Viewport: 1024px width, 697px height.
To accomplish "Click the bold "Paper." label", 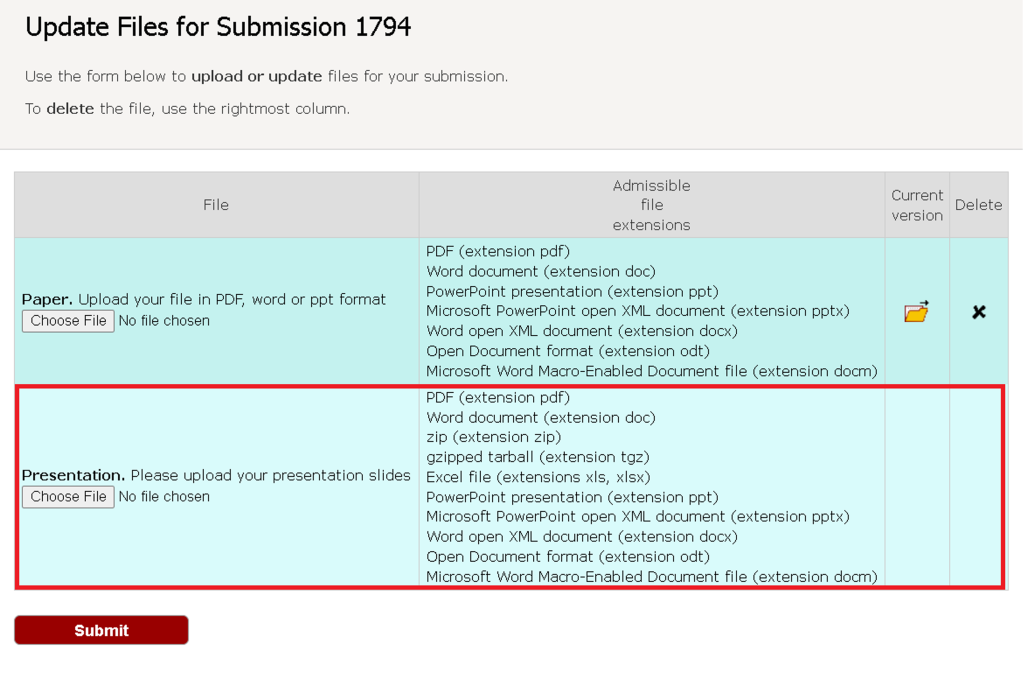I will click(47, 299).
